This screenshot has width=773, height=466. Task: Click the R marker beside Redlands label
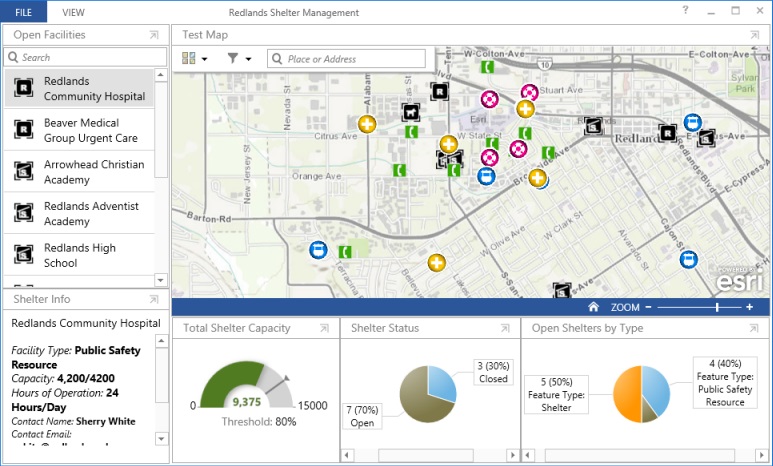[x=668, y=133]
